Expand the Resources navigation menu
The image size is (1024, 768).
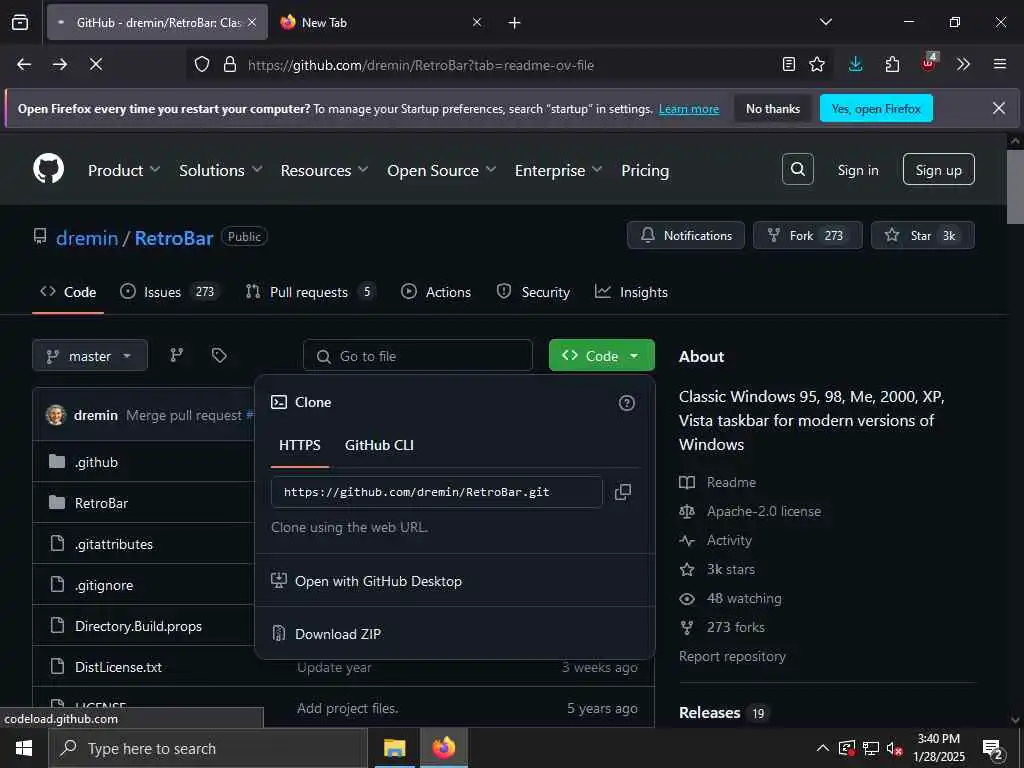[x=325, y=170]
